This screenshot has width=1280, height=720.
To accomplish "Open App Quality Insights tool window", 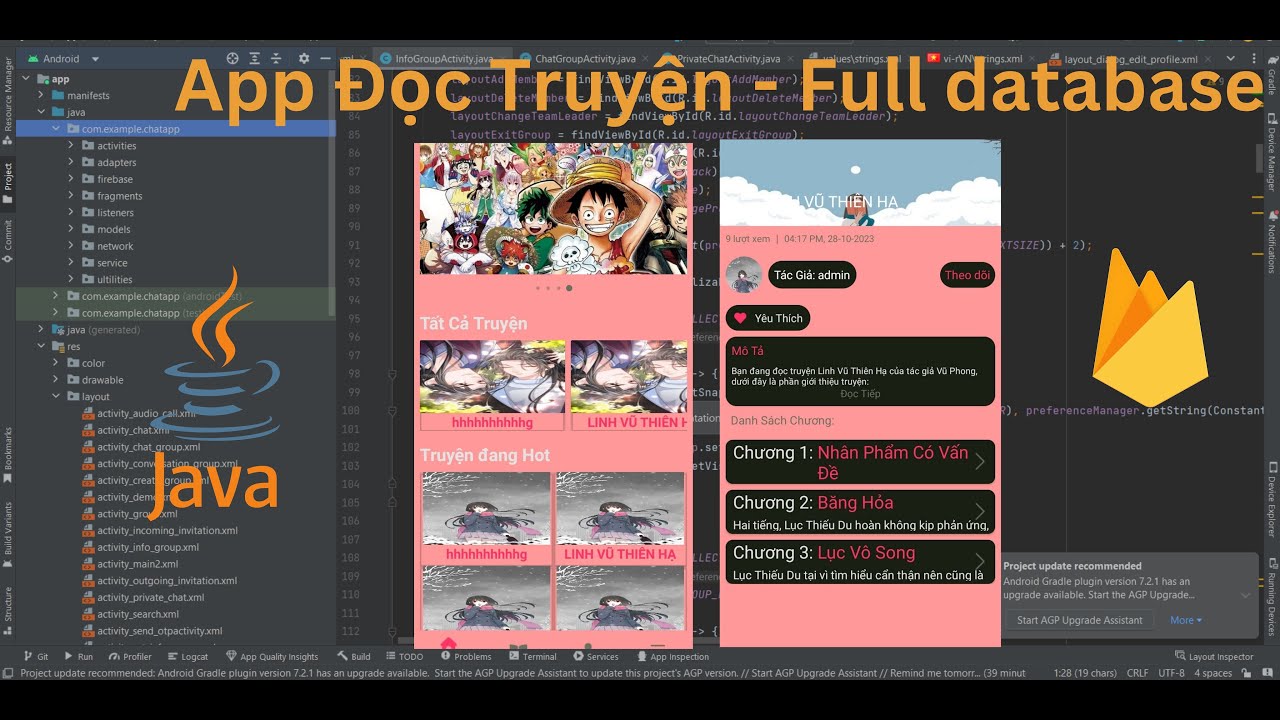I will (x=272, y=657).
